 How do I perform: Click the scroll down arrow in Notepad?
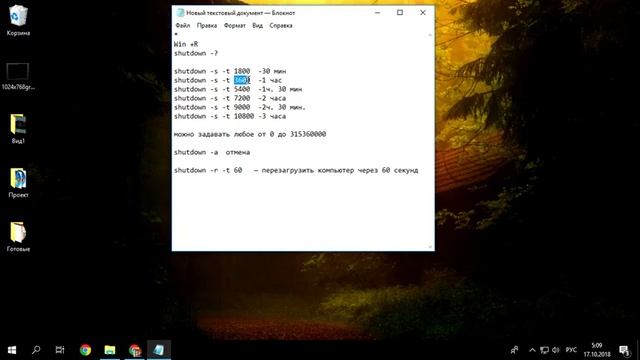[x=430, y=247]
